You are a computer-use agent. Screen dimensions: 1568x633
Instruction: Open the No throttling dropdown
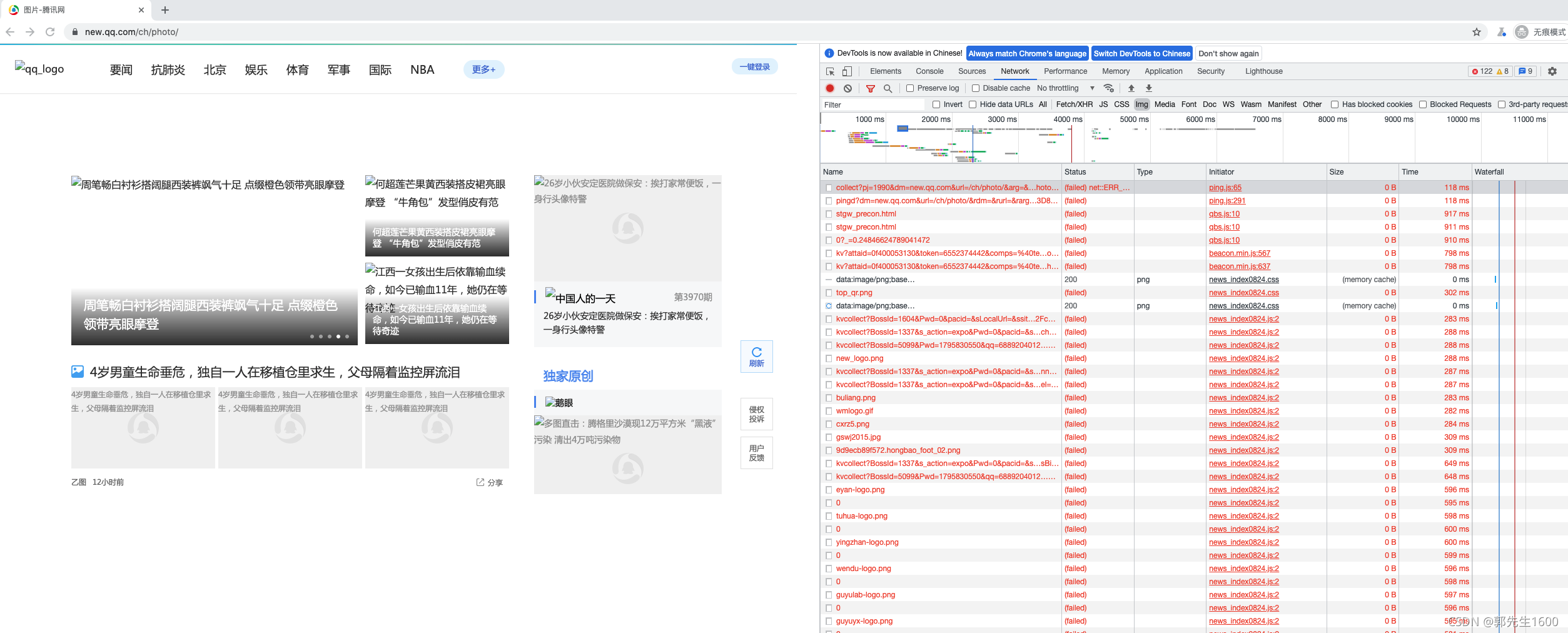tap(1066, 88)
